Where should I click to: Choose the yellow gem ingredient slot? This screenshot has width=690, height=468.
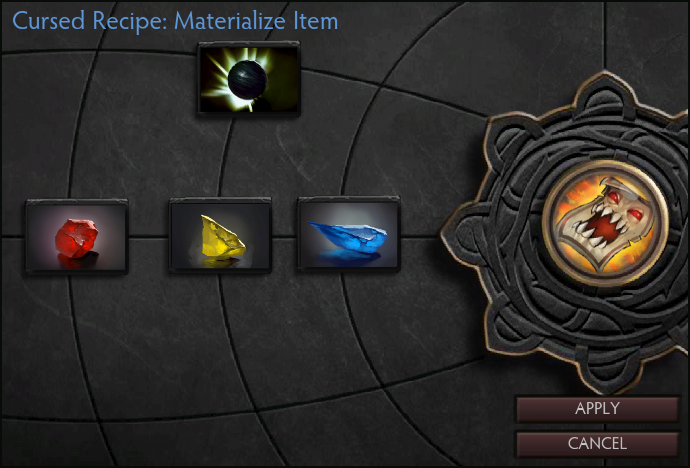(x=220, y=235)
